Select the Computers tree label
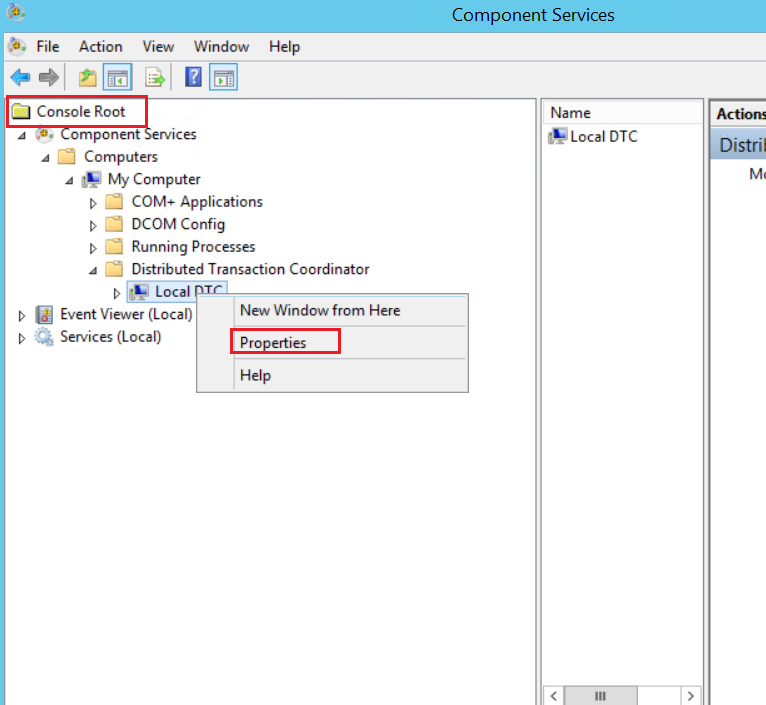This screenshot has width=766, height=705. (x=121, y=157)
